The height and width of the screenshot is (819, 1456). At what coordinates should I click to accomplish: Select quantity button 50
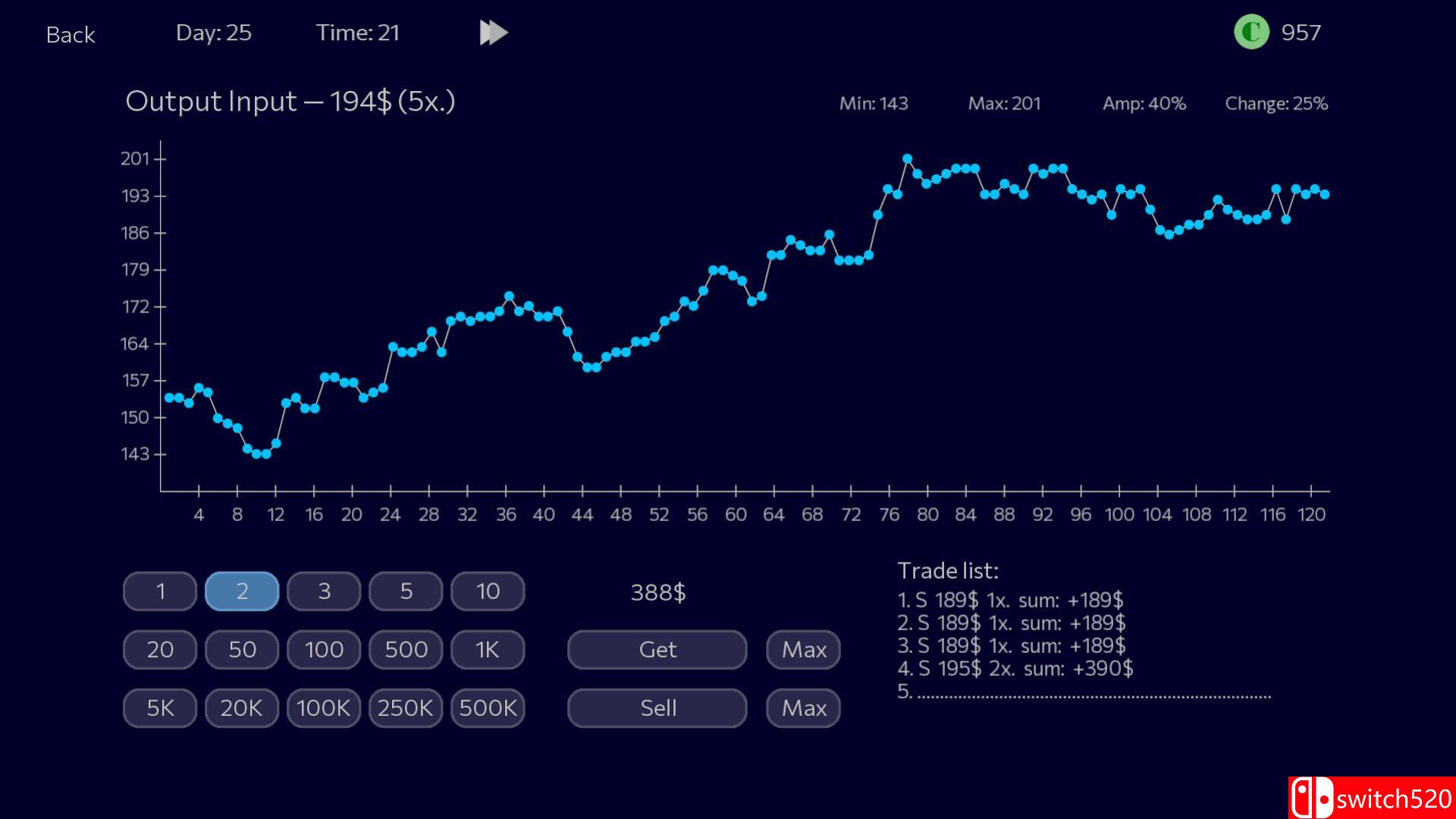(241, 649)
